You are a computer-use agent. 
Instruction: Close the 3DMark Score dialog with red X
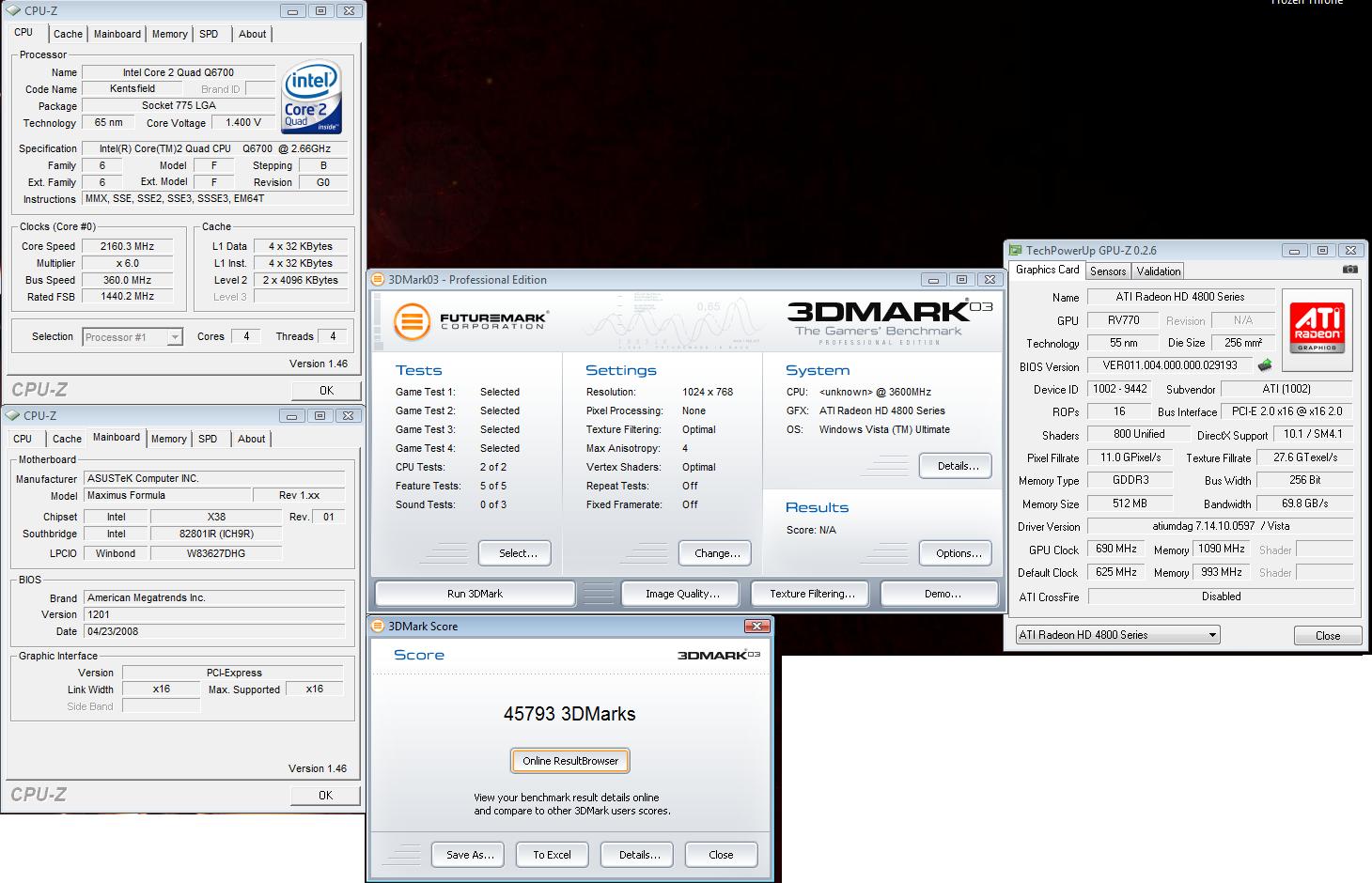pos(757,626)
